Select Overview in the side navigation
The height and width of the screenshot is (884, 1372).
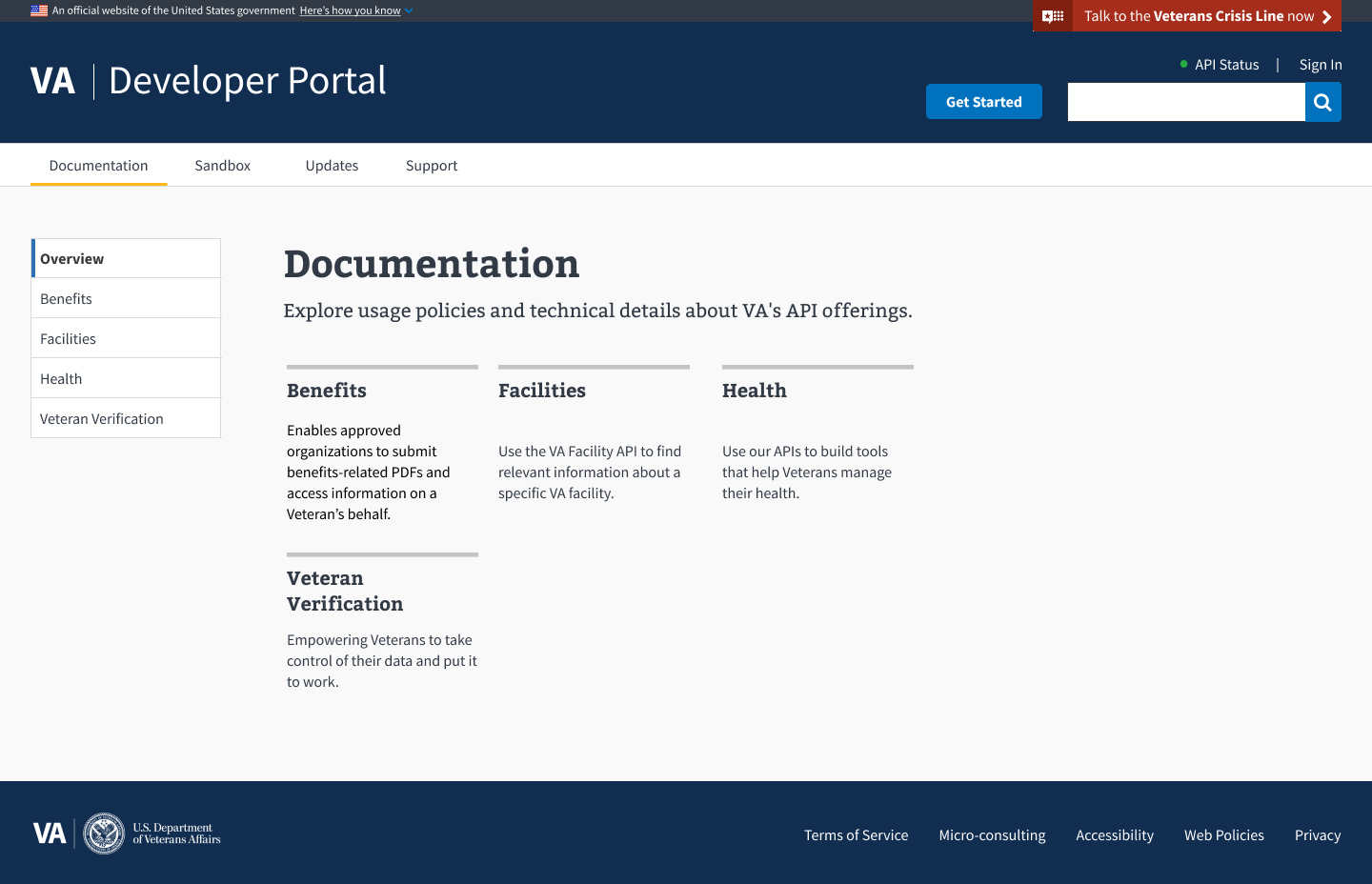coord(126,258)
